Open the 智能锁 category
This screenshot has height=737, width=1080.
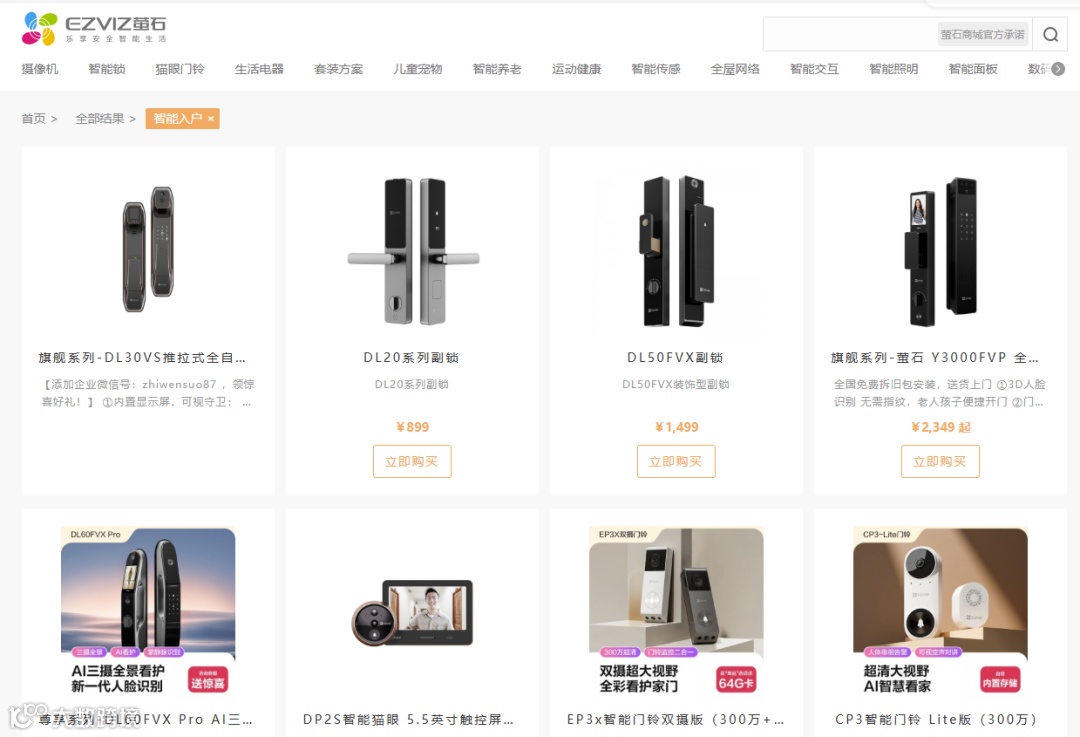[107, 69]
